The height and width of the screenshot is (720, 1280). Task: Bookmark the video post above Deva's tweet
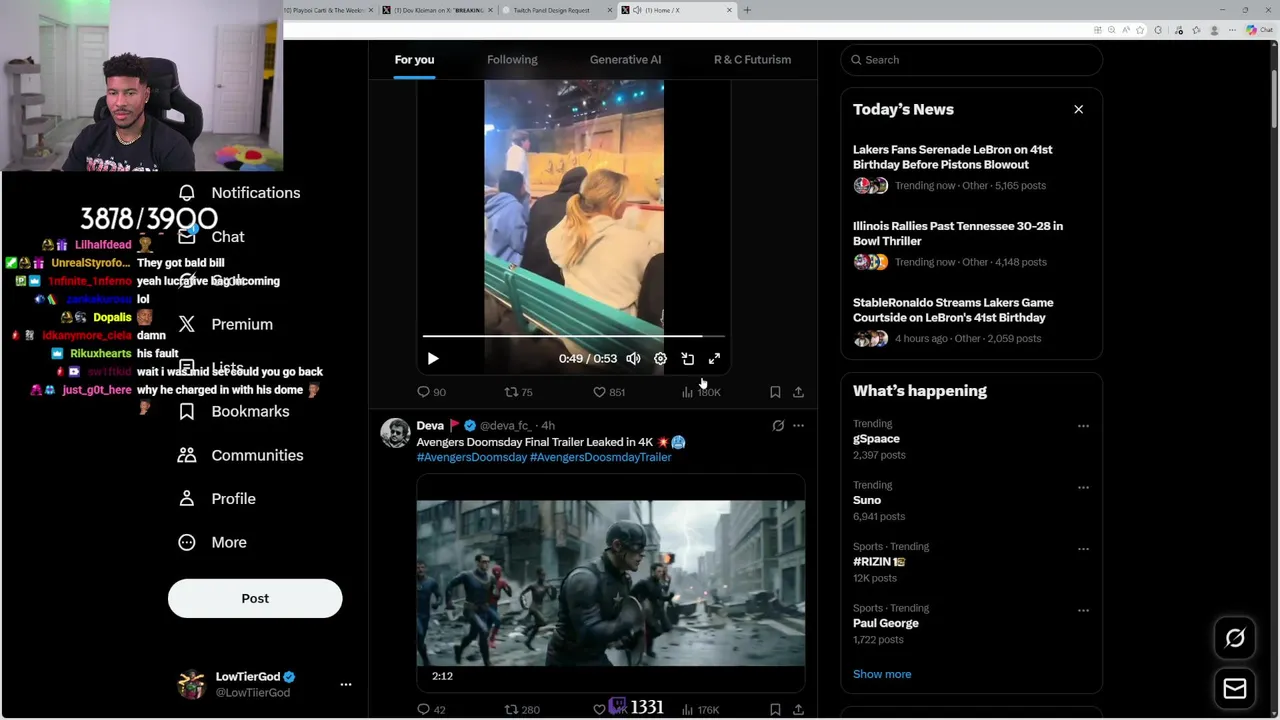click(775, 392)
